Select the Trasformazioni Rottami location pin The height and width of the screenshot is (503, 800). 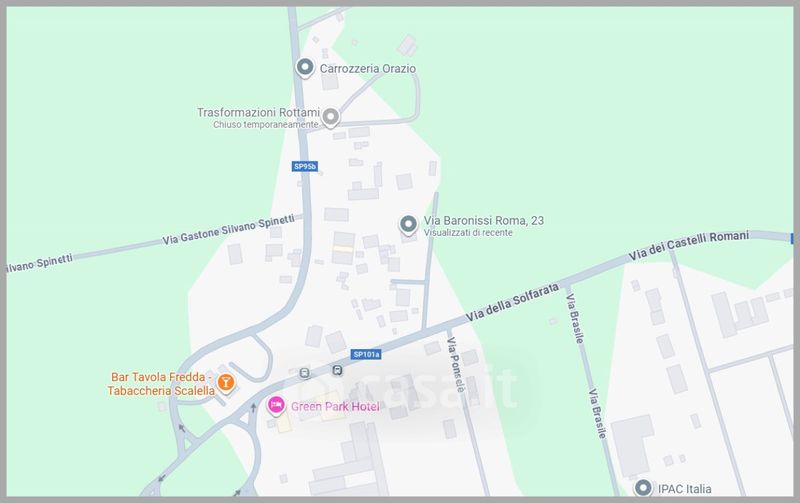331,117
